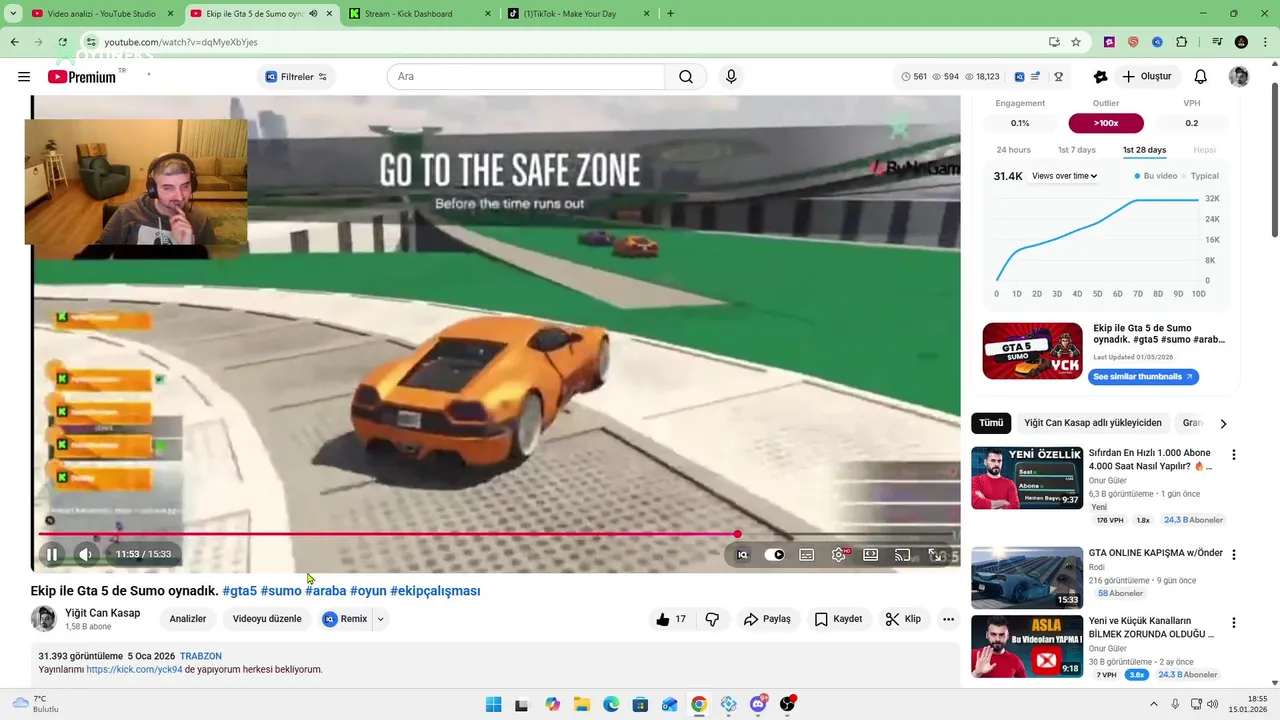The width and height of the screenshot is (1280, 720).
Task: Open Sıfırdan En Hızlı 1.000 Abone video thumbnail
Action: [1027, 478]
